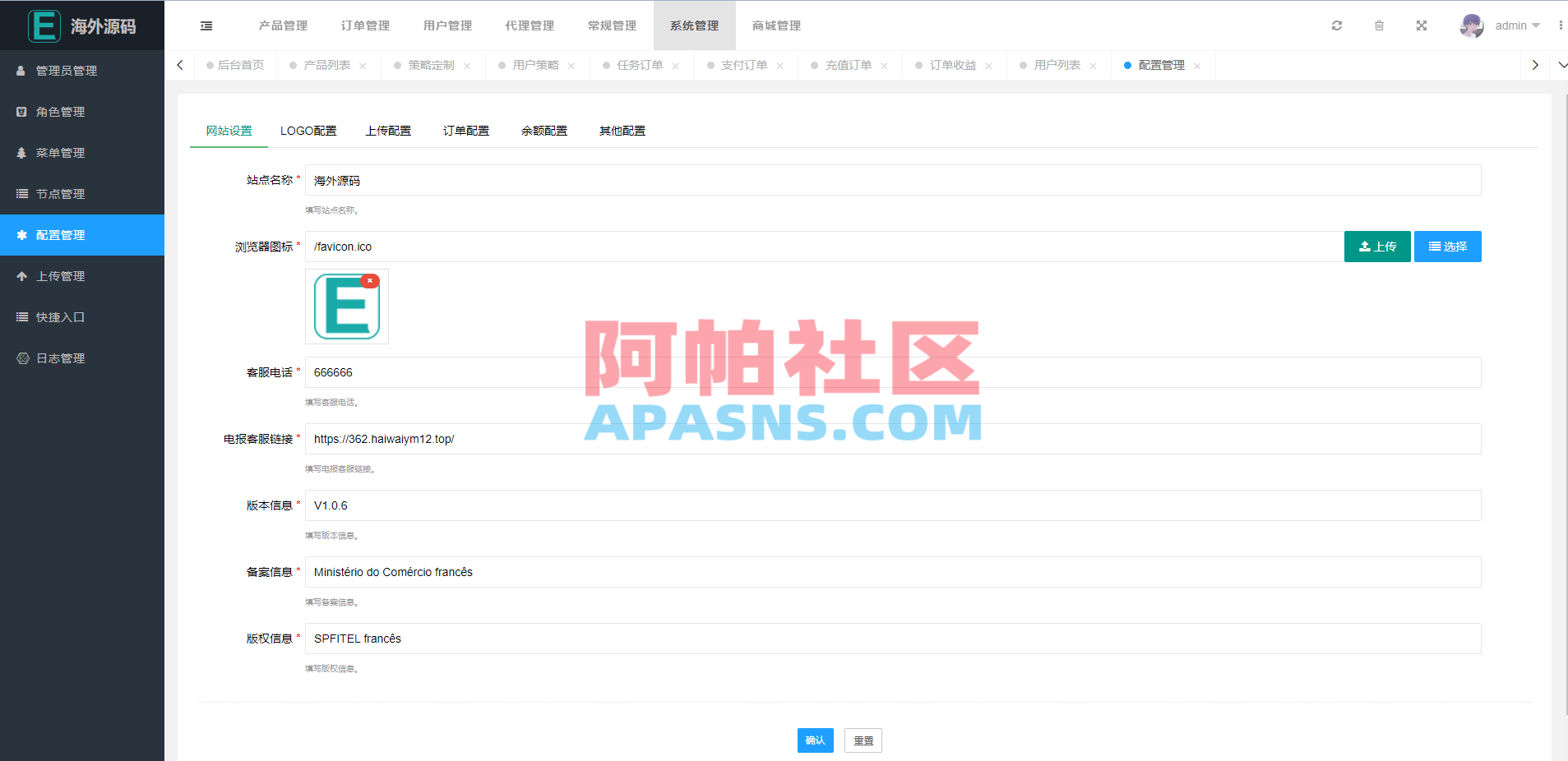
Task: Click the 确认 confirm button
Action: point(815,740)
